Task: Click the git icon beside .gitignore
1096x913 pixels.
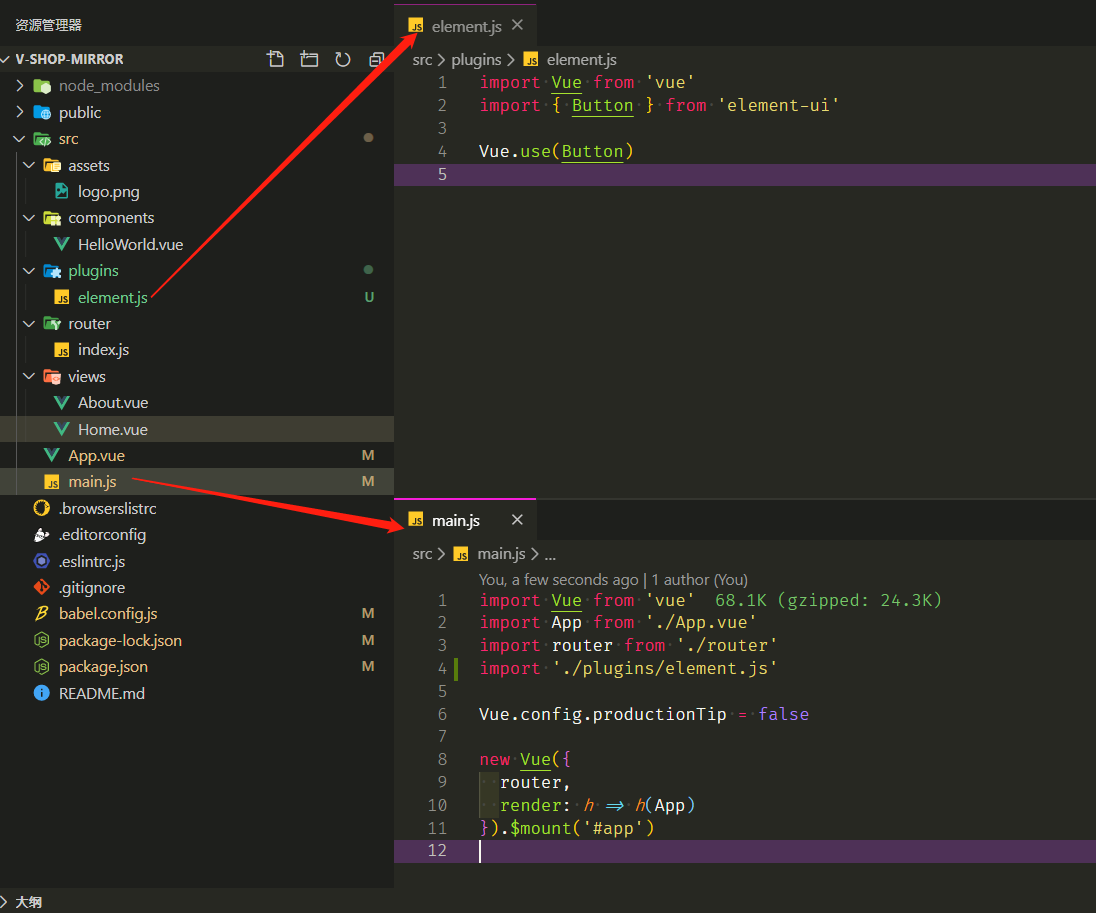Action: pyautogui.click(x=42, y=587)
